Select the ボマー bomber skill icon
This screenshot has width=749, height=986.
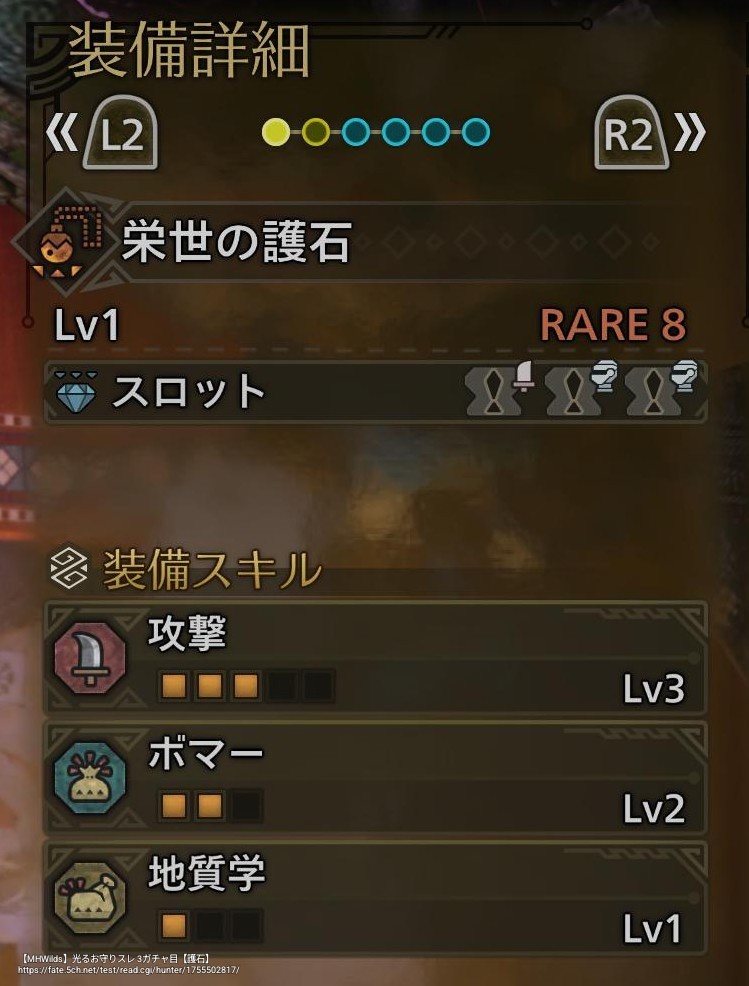[90, 778]
